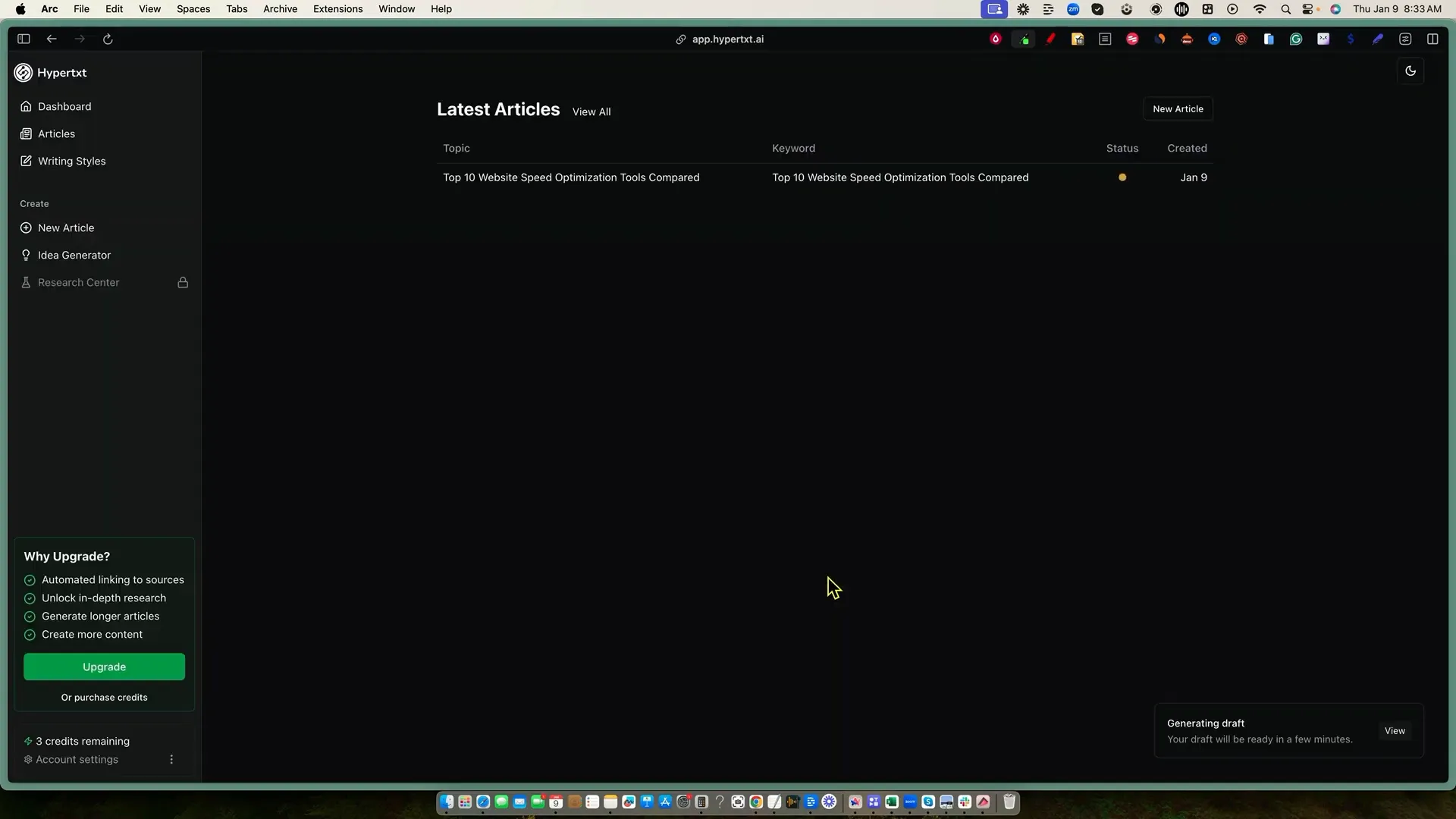Screen dimensions: 1456x819
Task: Open the Idea Generator
Action: (x=74, y=255)
